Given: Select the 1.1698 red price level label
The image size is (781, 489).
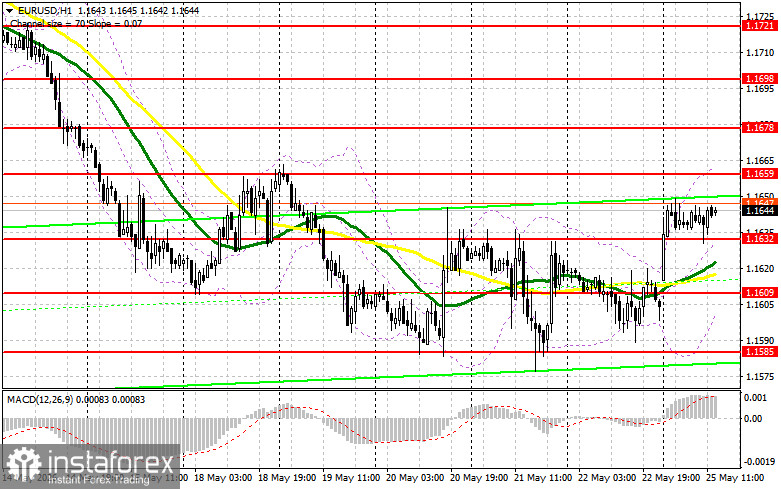Looking at the screenshot, I should point(759,79).
